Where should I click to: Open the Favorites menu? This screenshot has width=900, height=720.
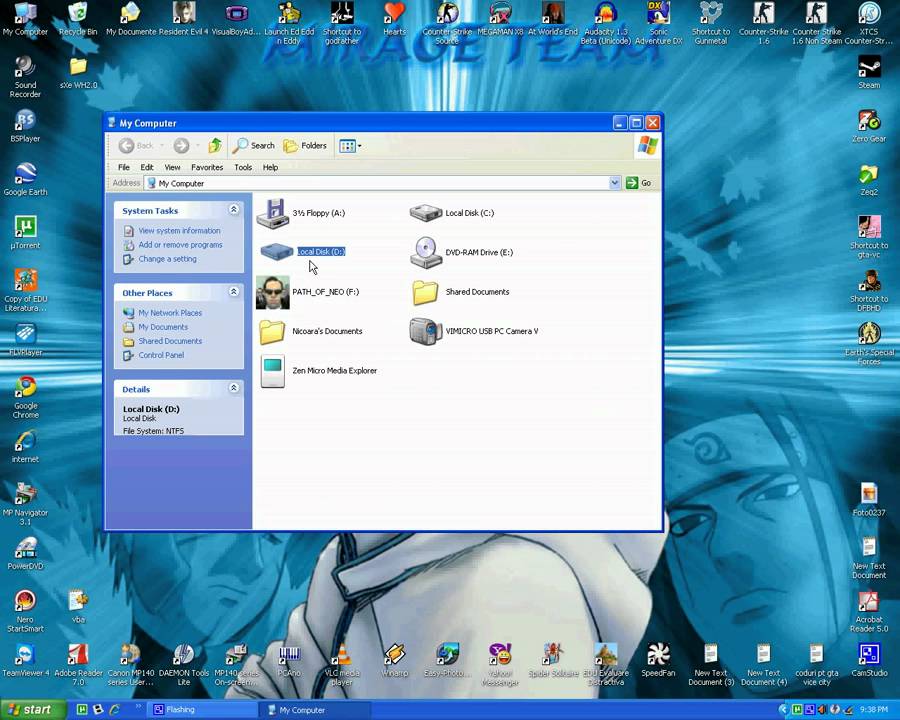[207, 167]
